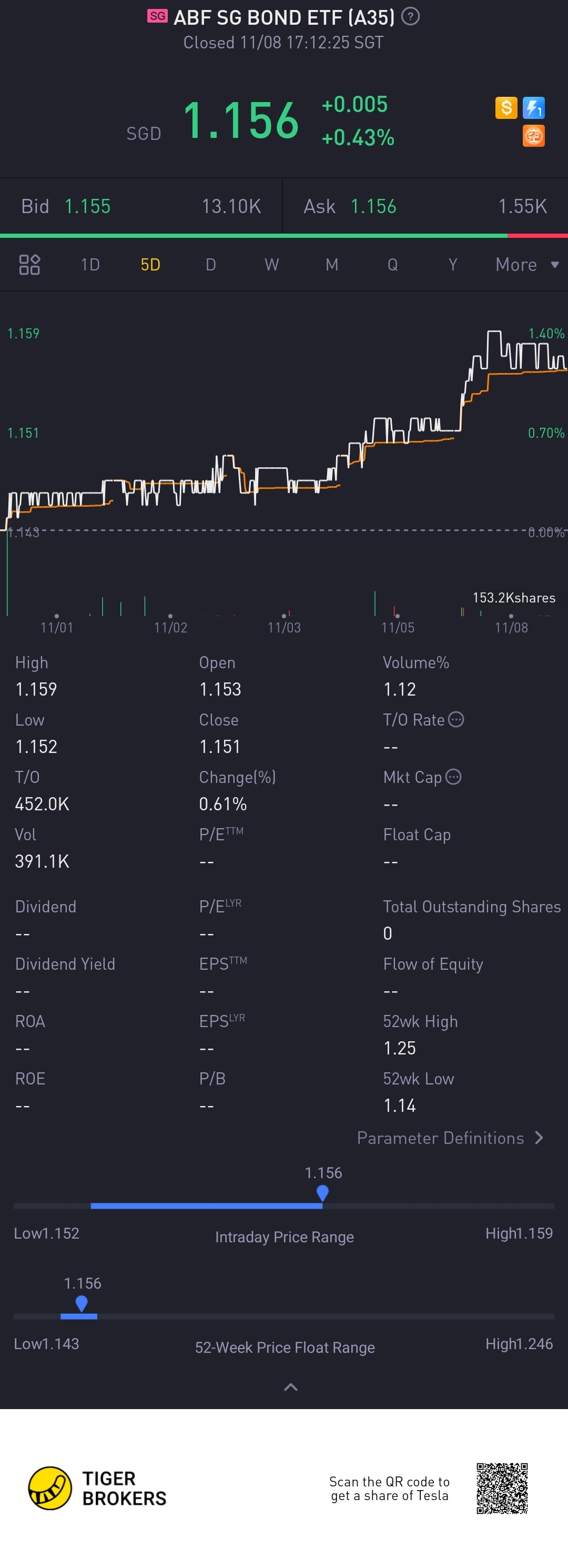Tap the Intraday Price Range marker
This screenshot has height=1568, width=568.
point(323,1193)
